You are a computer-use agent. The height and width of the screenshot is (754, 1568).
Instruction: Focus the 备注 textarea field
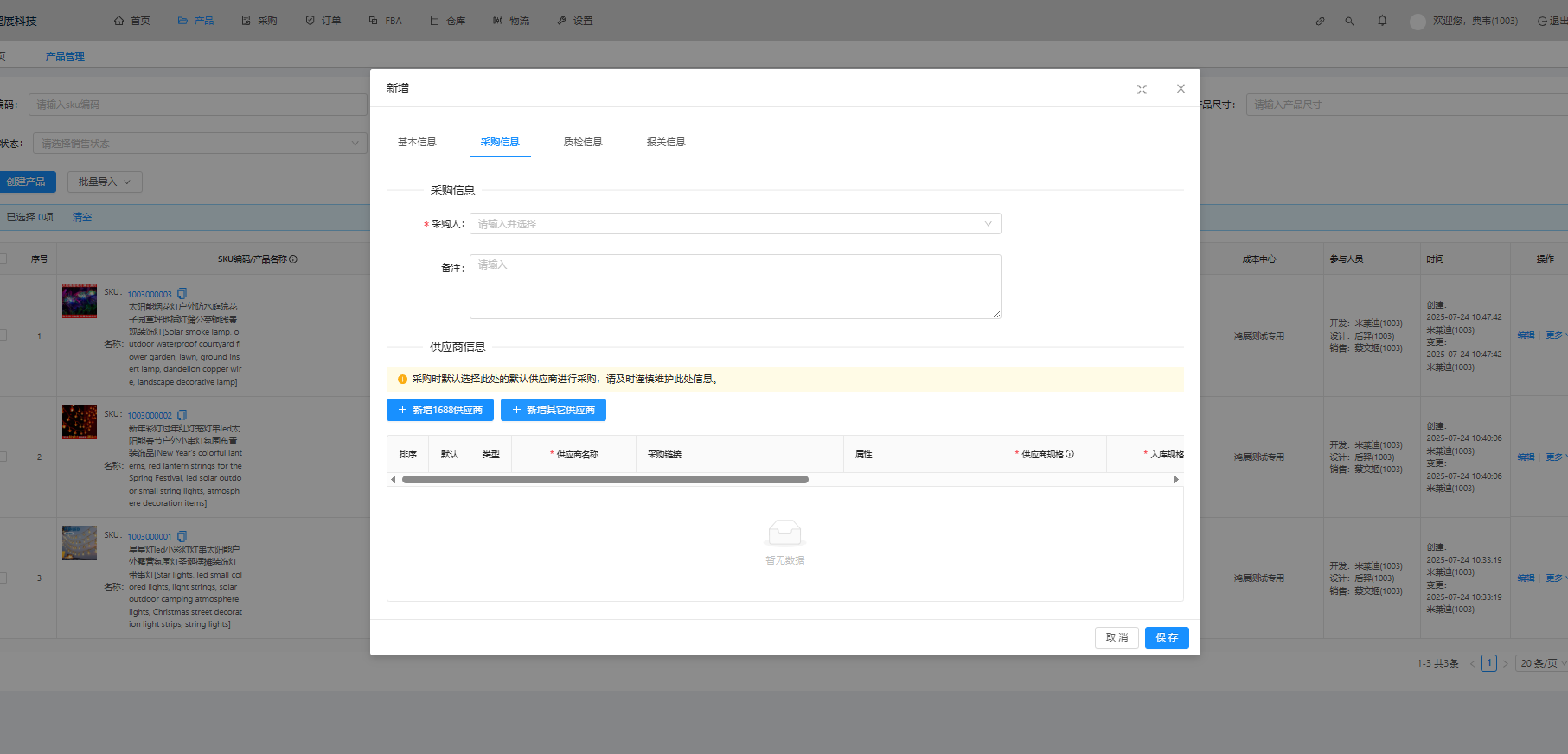734,286
